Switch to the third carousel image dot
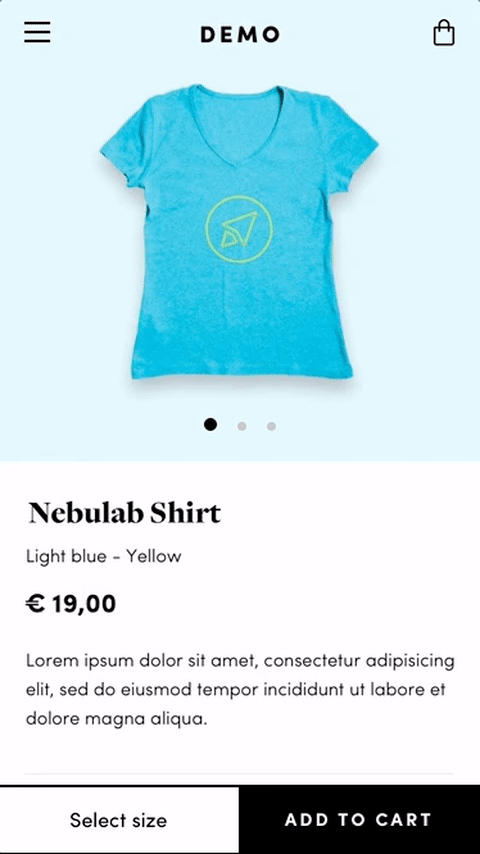 tap(271, 426)
